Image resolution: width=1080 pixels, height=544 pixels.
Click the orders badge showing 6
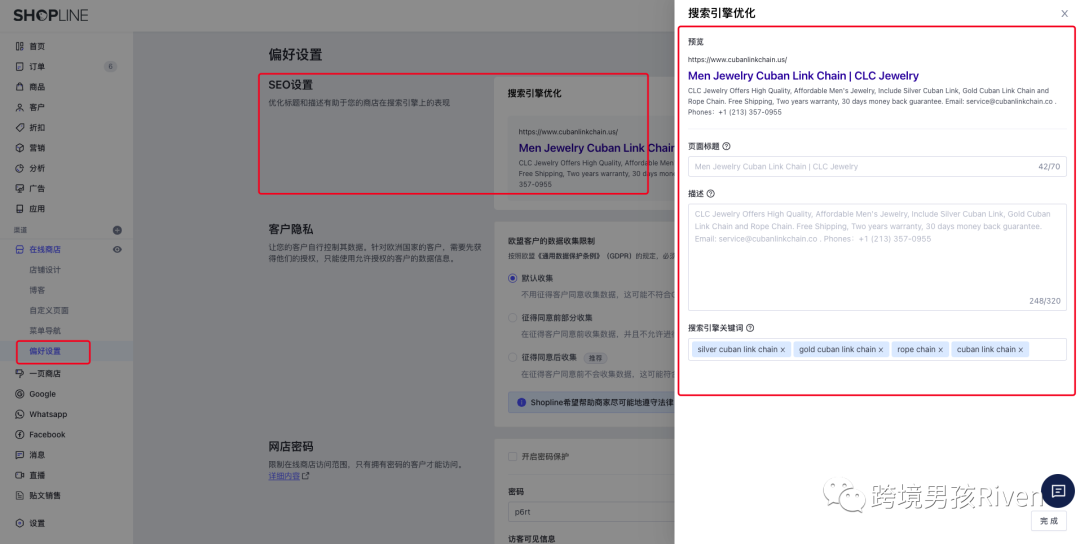click(x=110, y=67)
